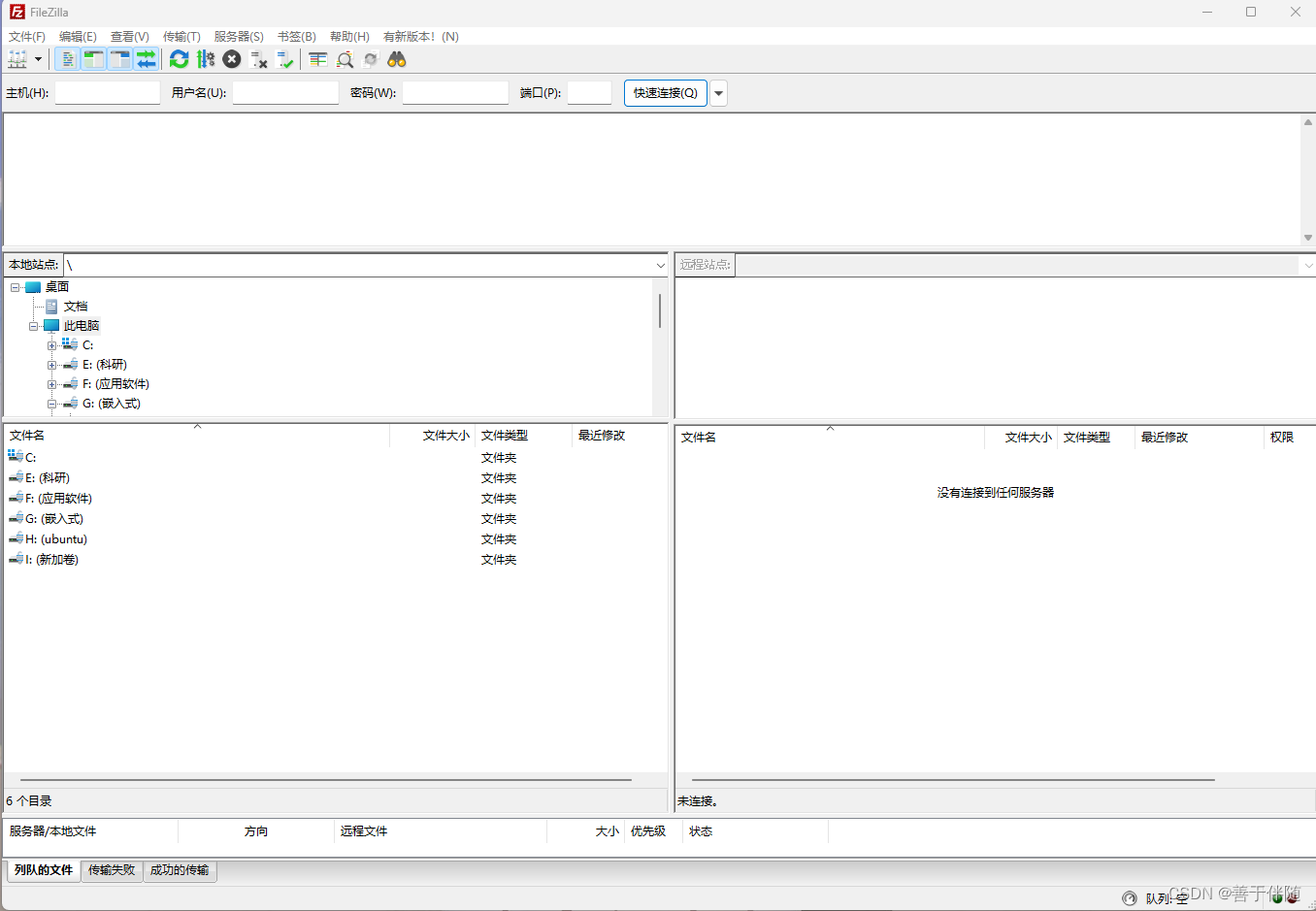Switch to the 成功的传输 tab
Image resolution: width=1316 pixels, height=911 pixels.
click(x=180, y=870)
